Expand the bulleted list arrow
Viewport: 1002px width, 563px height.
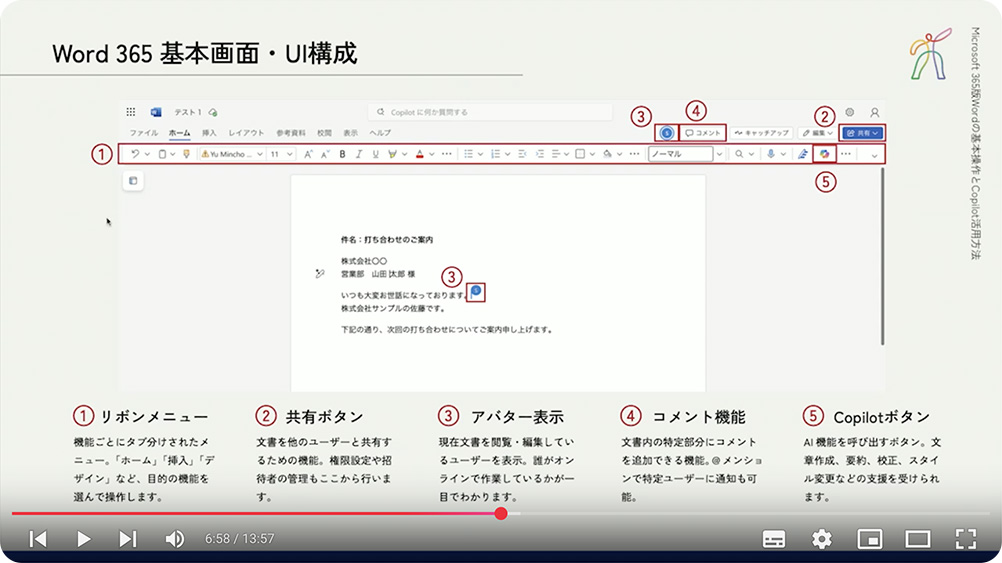coord(480,154)
